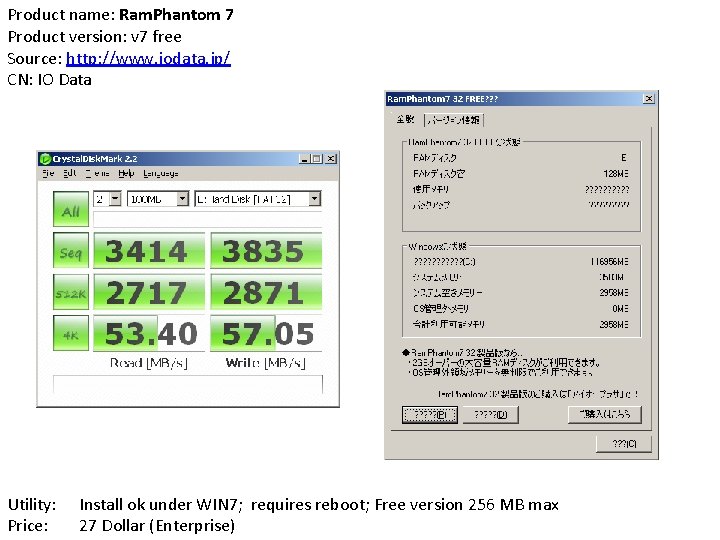Click 512K write result 2871

pos(266,292)
